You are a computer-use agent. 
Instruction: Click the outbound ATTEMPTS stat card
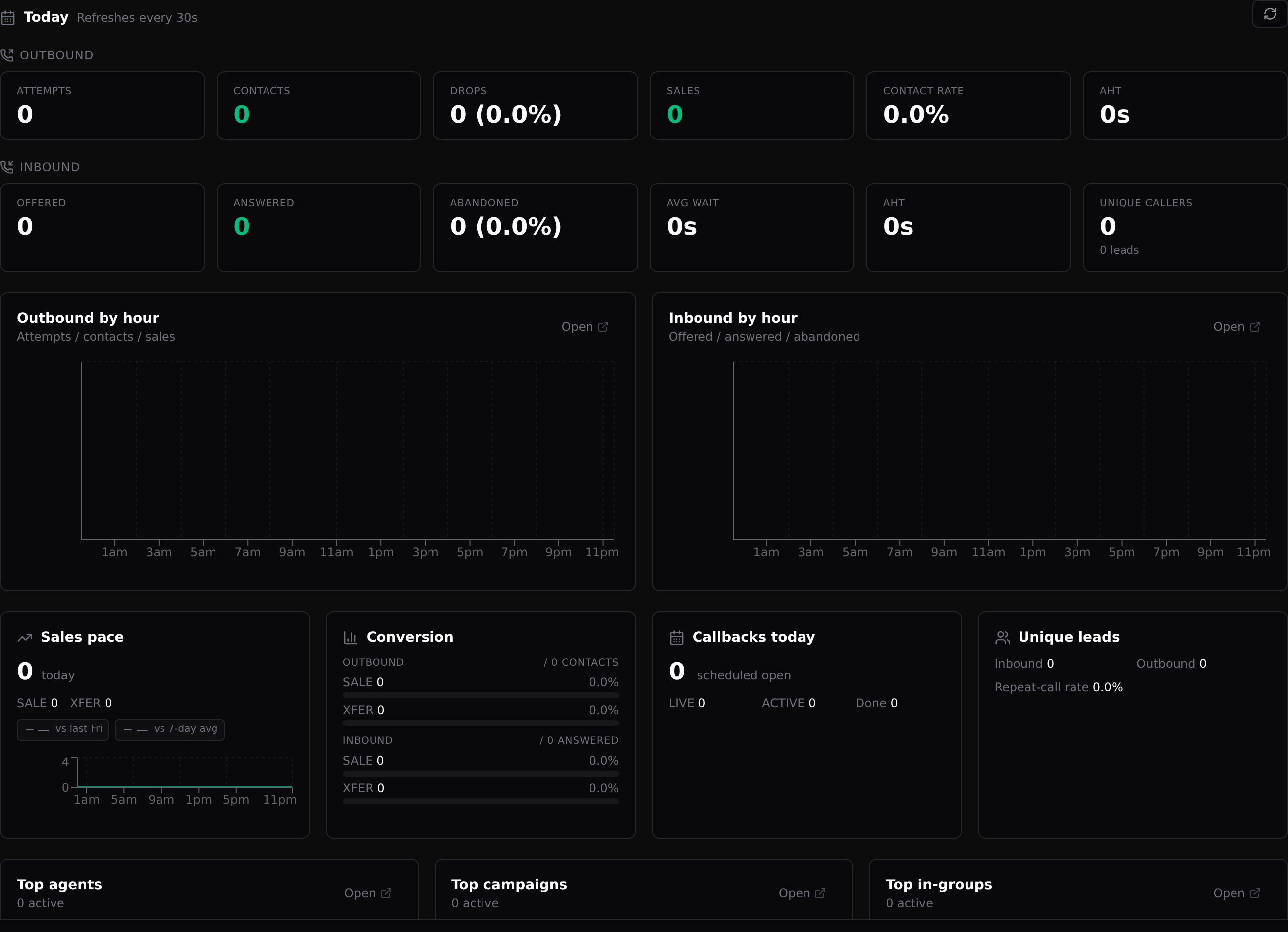[x=102, y=105]
